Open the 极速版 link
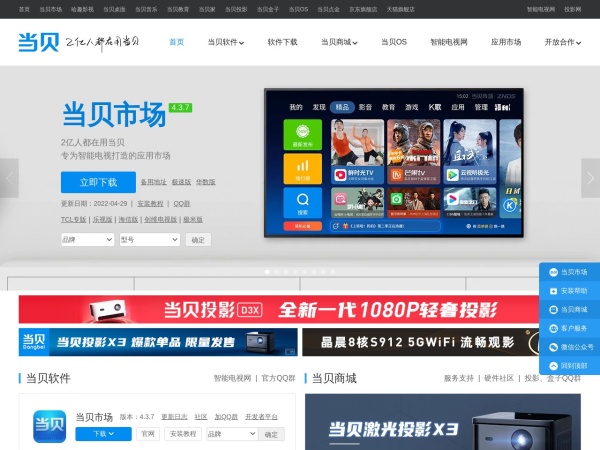Viewport: 600px width, 450px height. [181, 182]
